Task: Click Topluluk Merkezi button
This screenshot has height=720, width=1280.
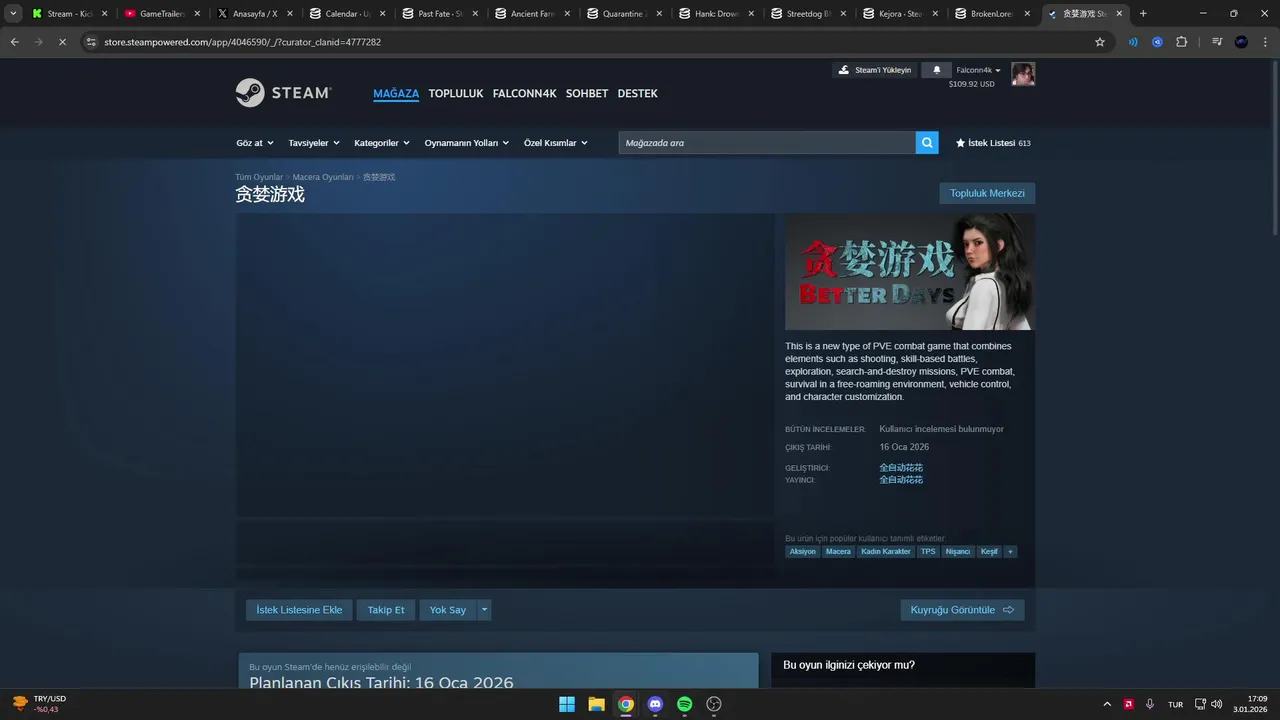Action: [987, 193]
